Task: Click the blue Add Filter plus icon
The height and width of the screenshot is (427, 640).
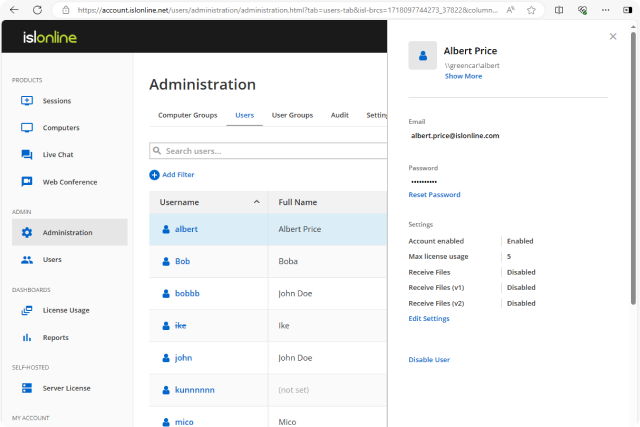Action: tap(154, 175)
